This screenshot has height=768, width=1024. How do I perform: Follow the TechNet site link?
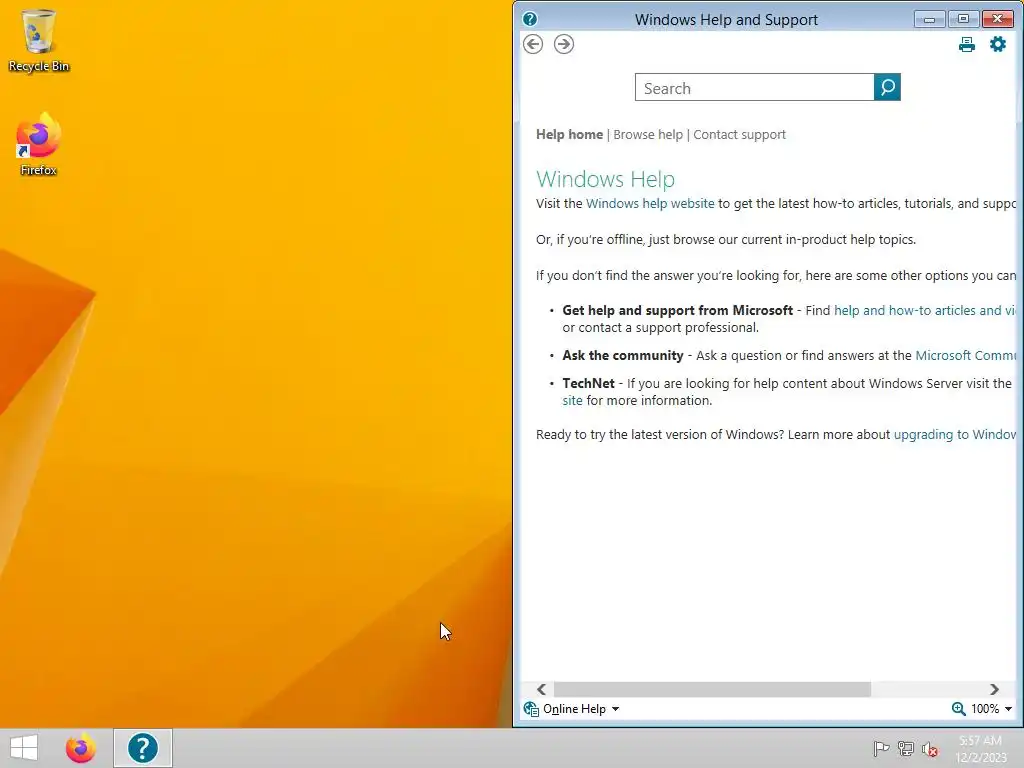click(572, 401)
